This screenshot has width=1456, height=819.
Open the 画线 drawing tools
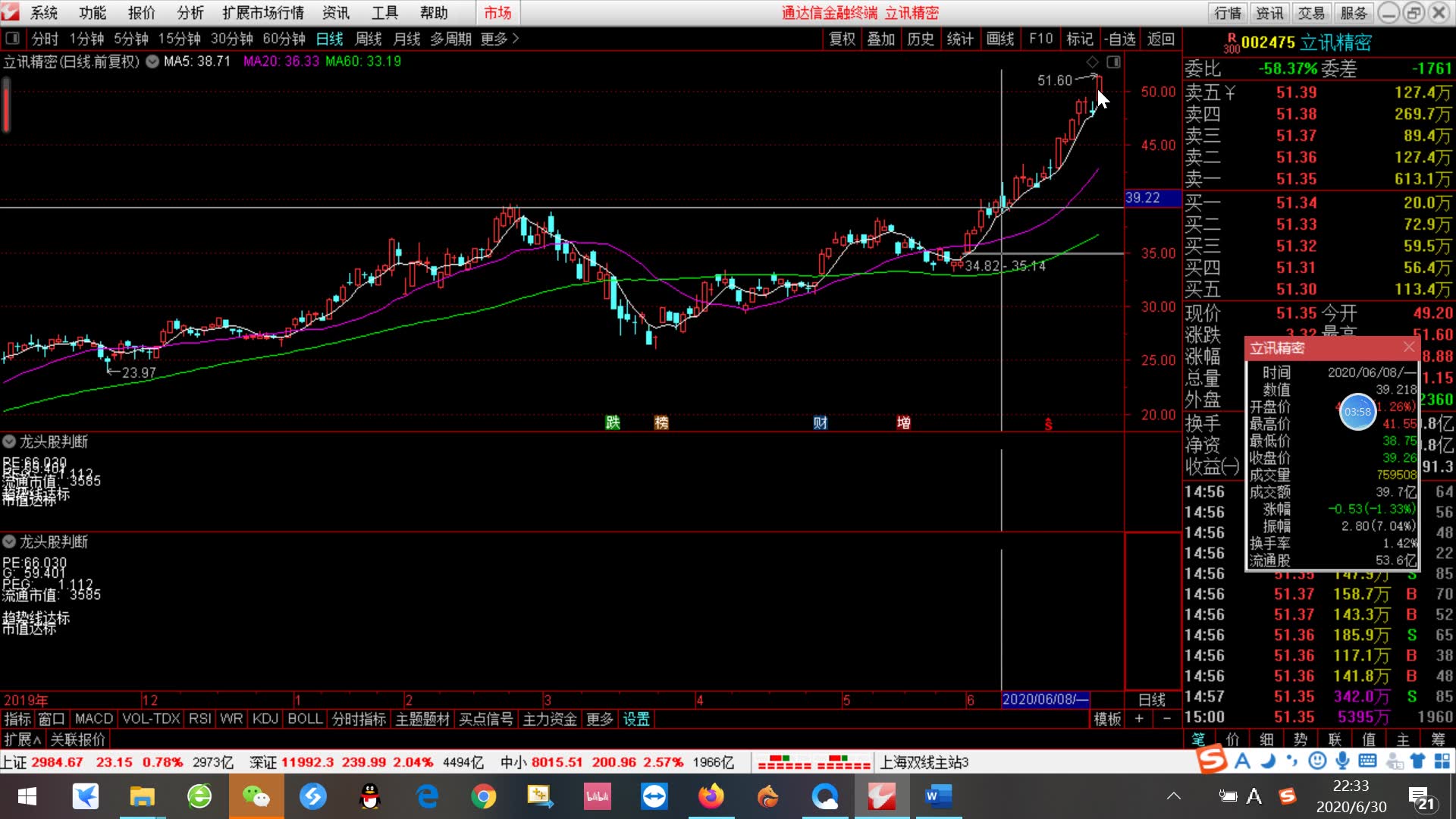(x=1000, y=39)
